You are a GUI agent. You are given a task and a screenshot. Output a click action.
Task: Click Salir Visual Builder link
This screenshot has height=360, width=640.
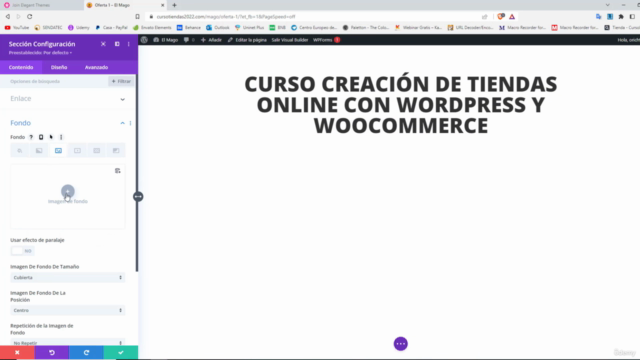click(290, 40)
